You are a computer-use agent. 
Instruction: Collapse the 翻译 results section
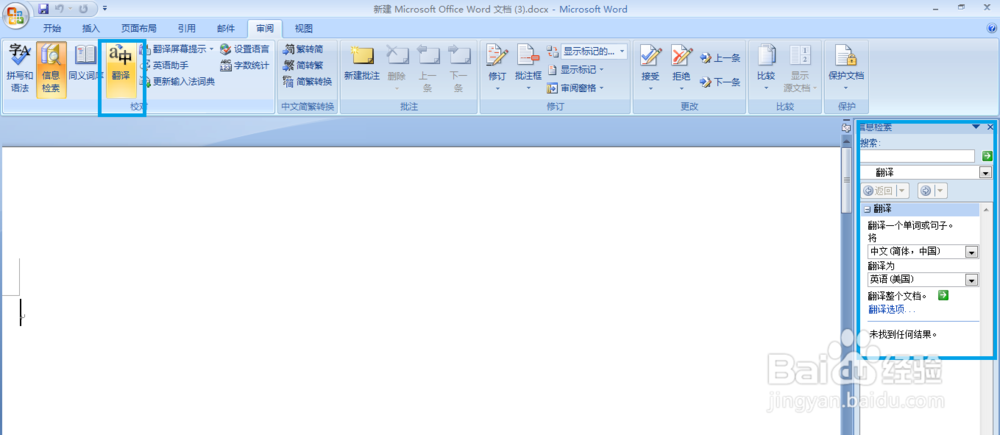click(x=867, y=209)
